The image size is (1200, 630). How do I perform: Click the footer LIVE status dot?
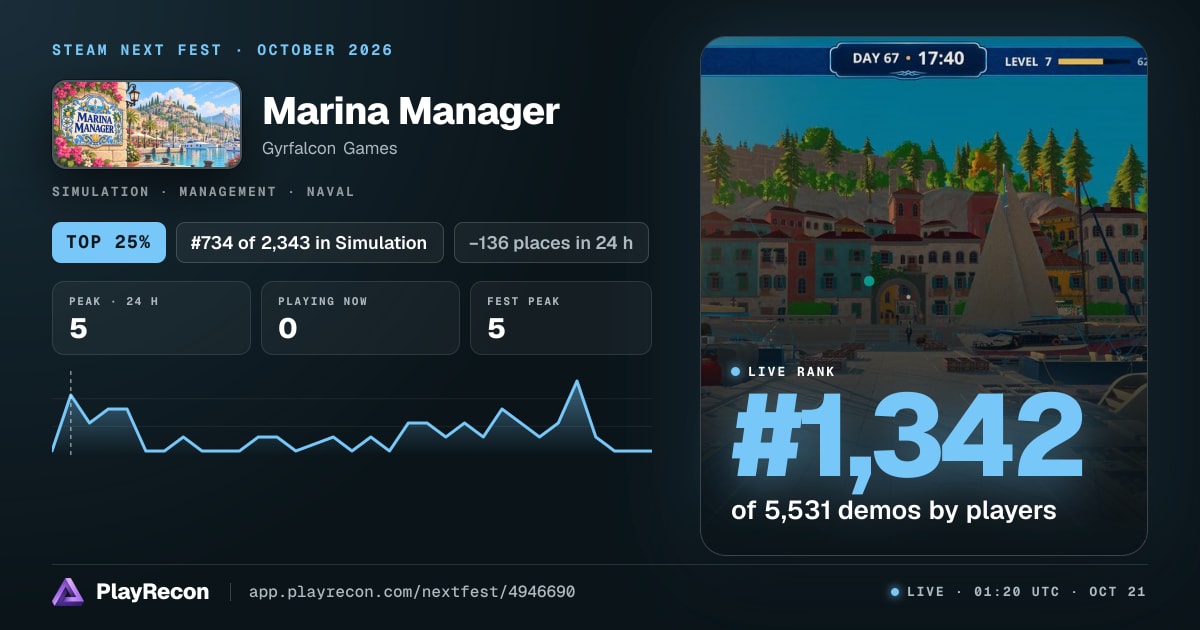coord(895,592)
